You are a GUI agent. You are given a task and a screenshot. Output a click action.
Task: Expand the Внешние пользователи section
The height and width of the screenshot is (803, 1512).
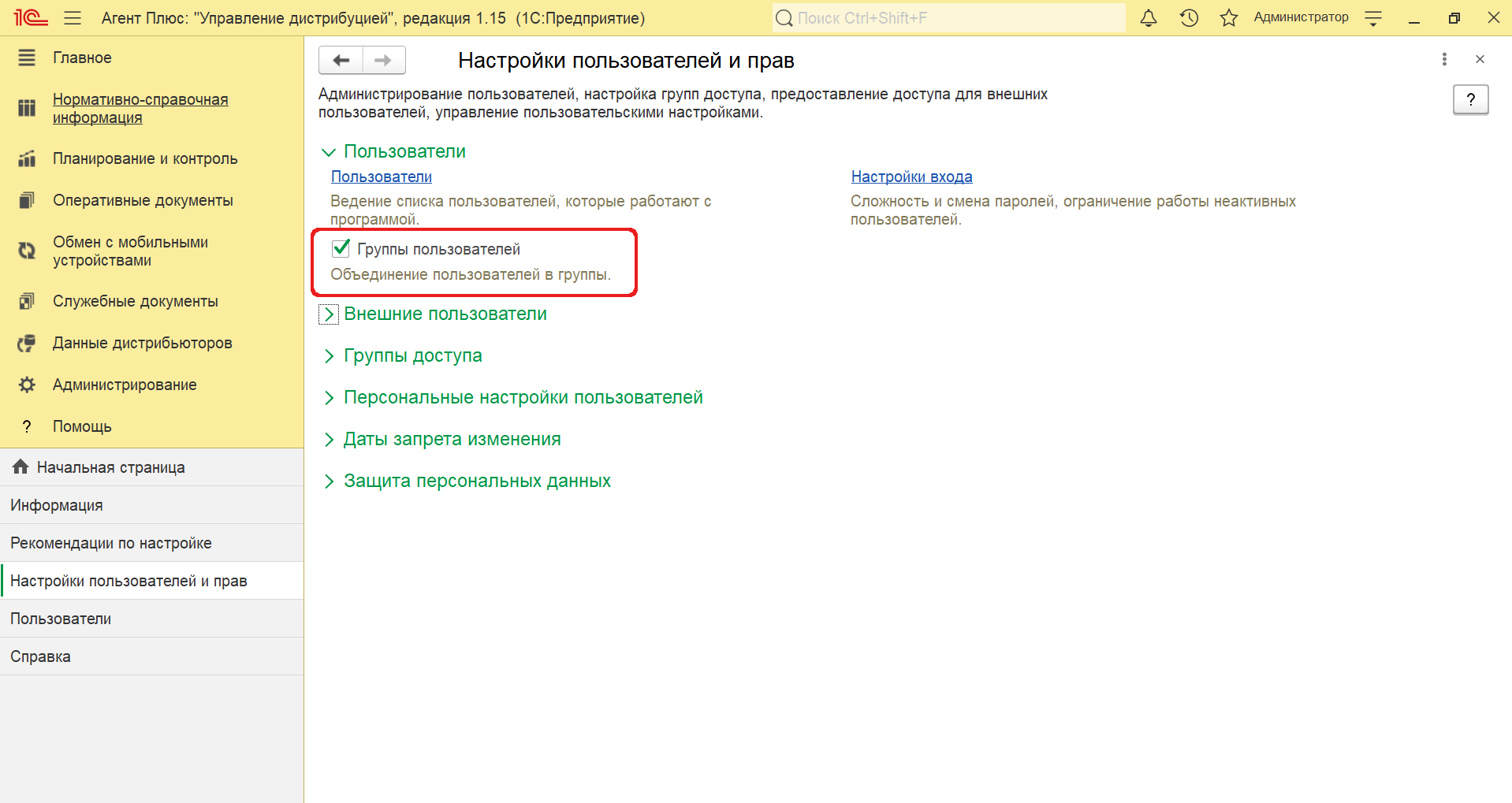pos(329,314)
